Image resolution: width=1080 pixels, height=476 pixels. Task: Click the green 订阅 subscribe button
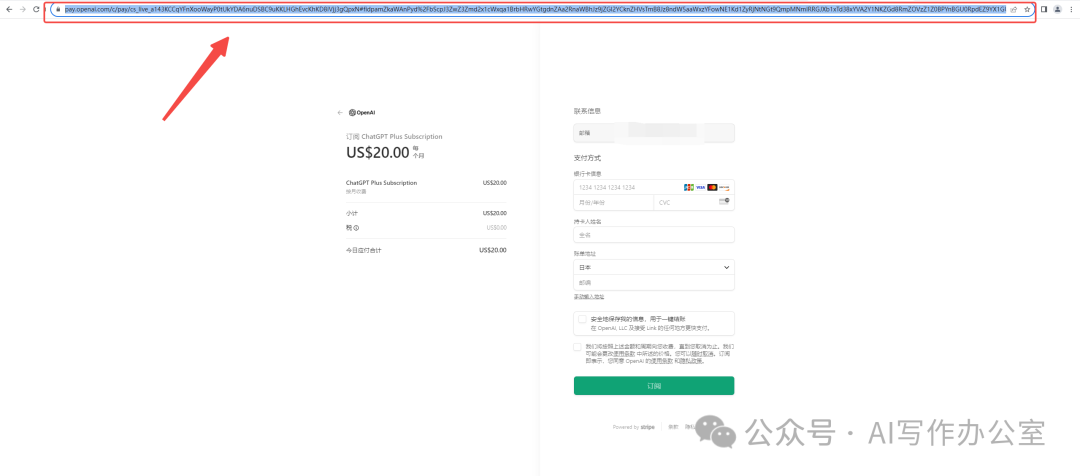[653, 385]
